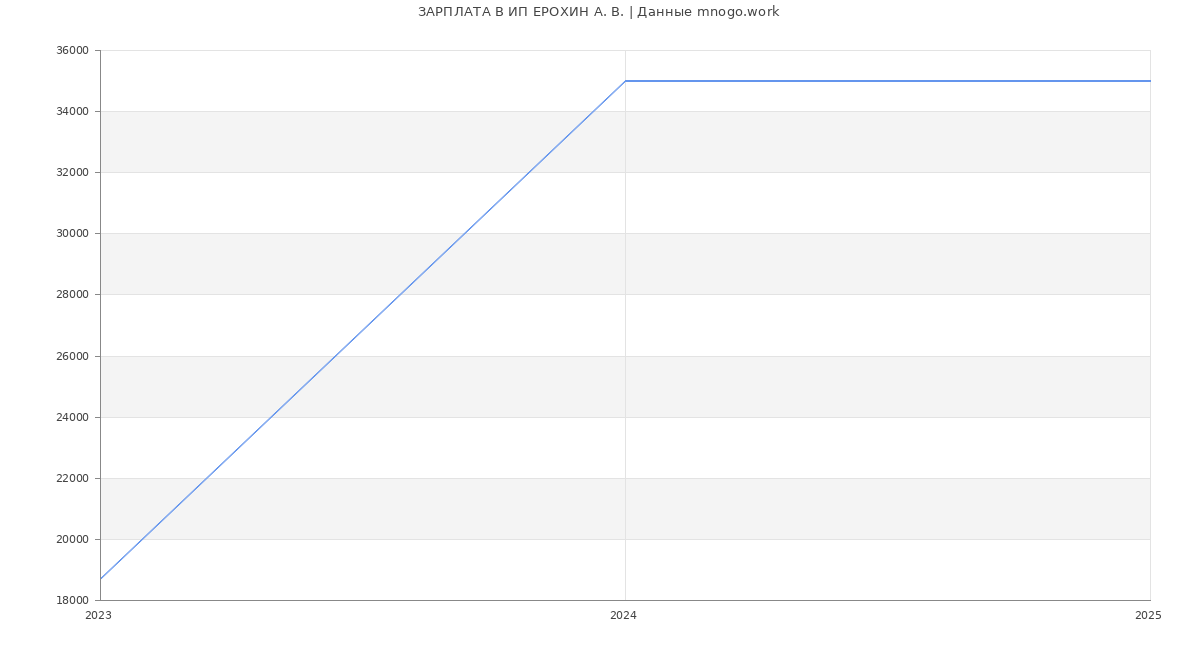Click the line's starting data point at 2023
Screen dimensions: 1200x650
click(x=101, y=578)
